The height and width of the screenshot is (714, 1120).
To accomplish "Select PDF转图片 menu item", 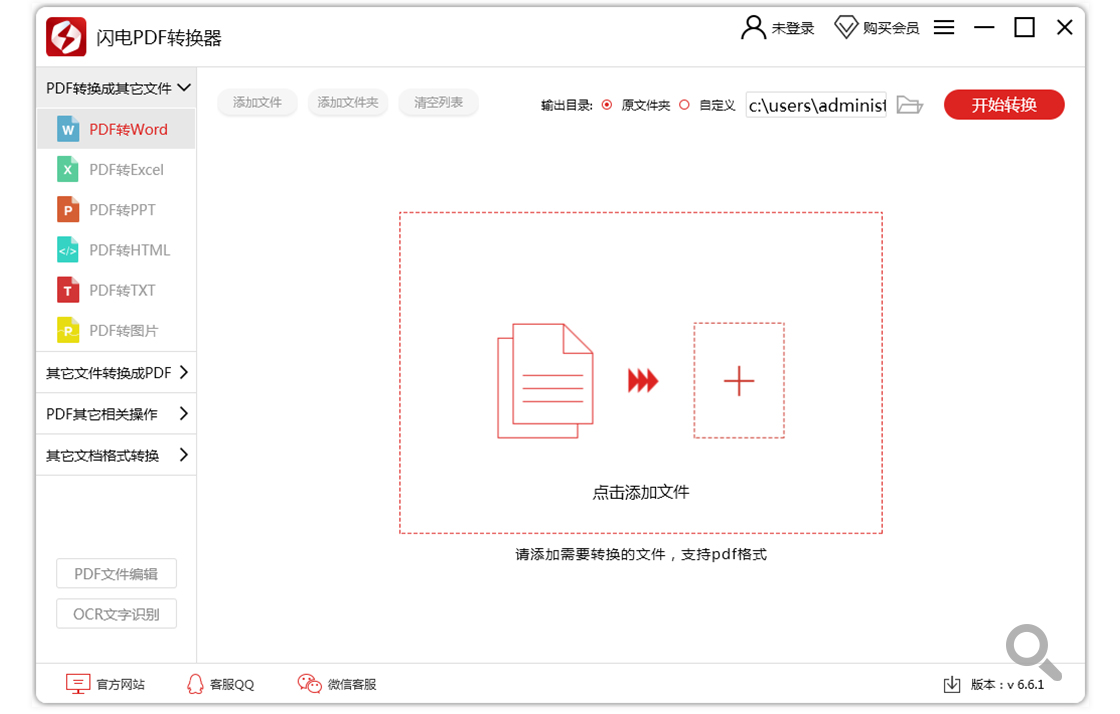I will point(116,330).
